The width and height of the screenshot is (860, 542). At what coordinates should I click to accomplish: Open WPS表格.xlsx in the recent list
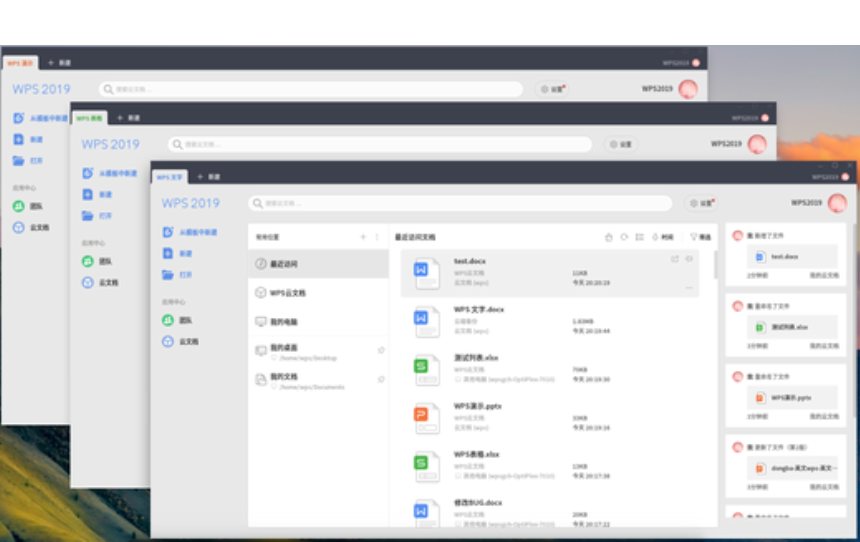[550, 466]
